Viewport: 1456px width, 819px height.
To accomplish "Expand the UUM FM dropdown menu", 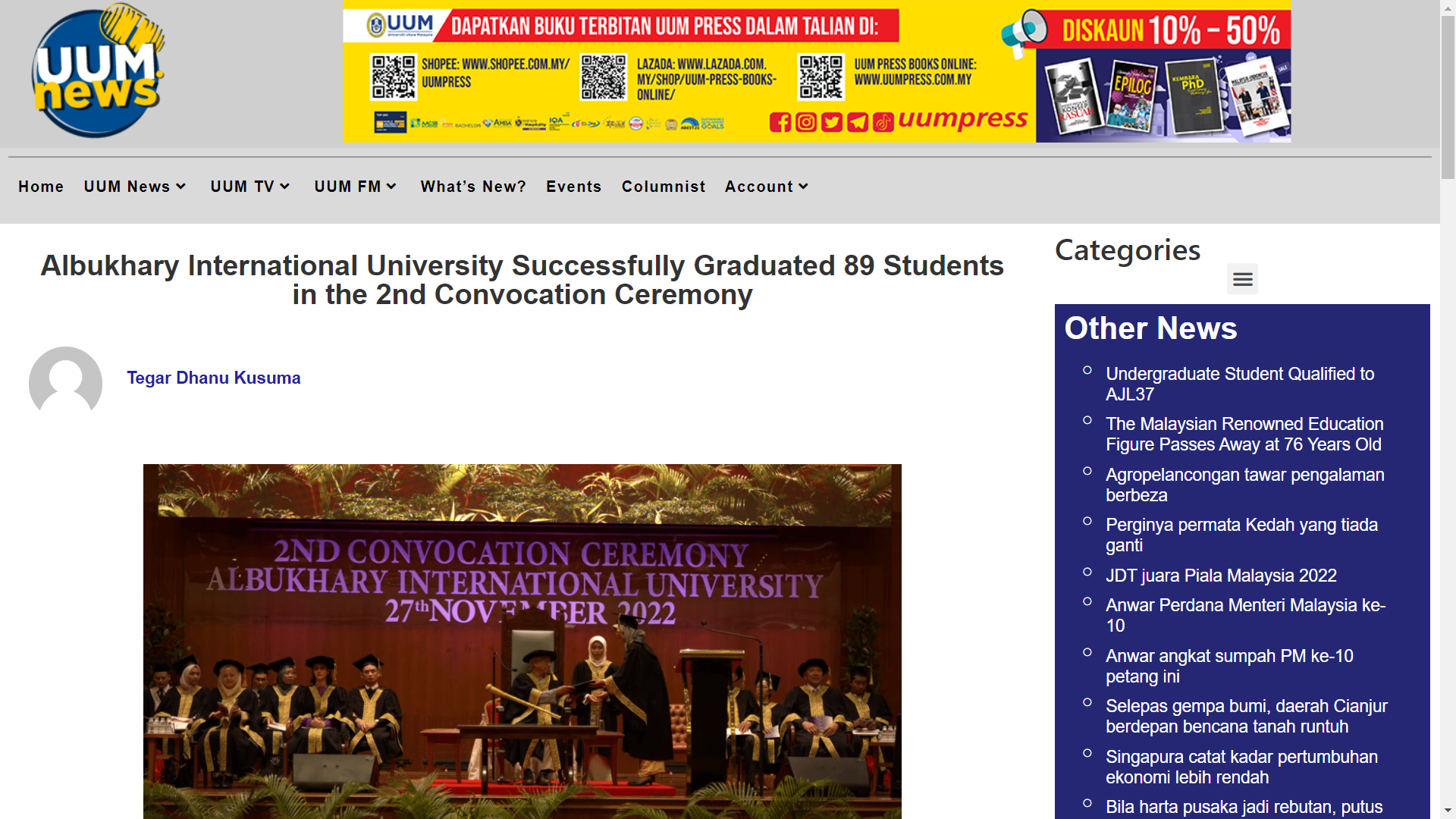I will [356, 187].
